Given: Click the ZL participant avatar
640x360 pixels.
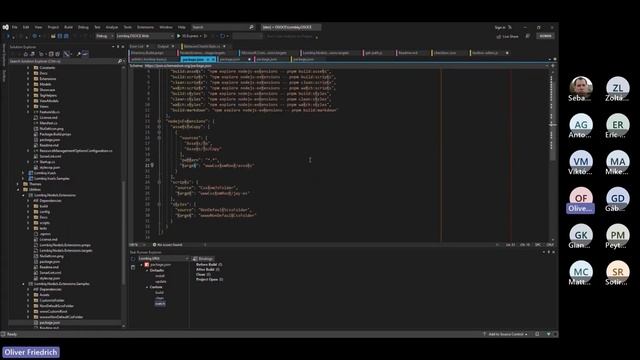Looking at the screenshot, I should pos(618,87).
